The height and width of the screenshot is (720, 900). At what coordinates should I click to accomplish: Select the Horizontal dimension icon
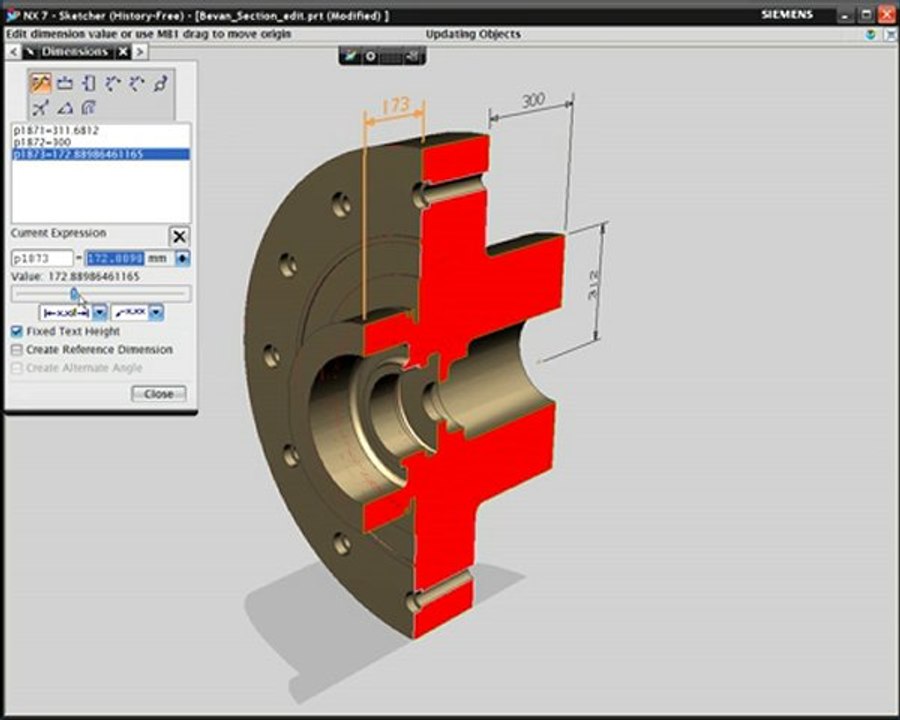click(65, 83)
